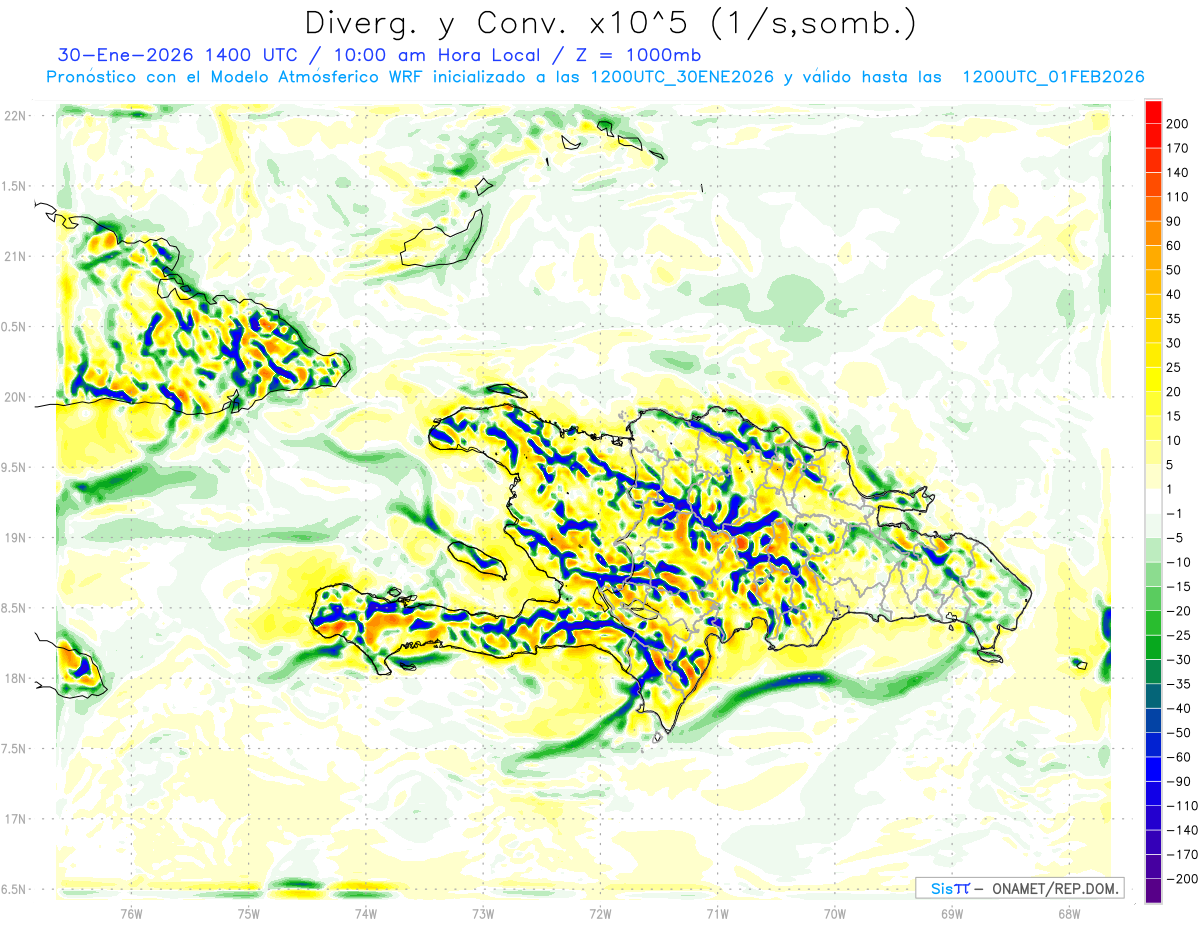Click the title "Diverg. y Conv. x10^5 (1/s,somb.)"

[610, 23]
